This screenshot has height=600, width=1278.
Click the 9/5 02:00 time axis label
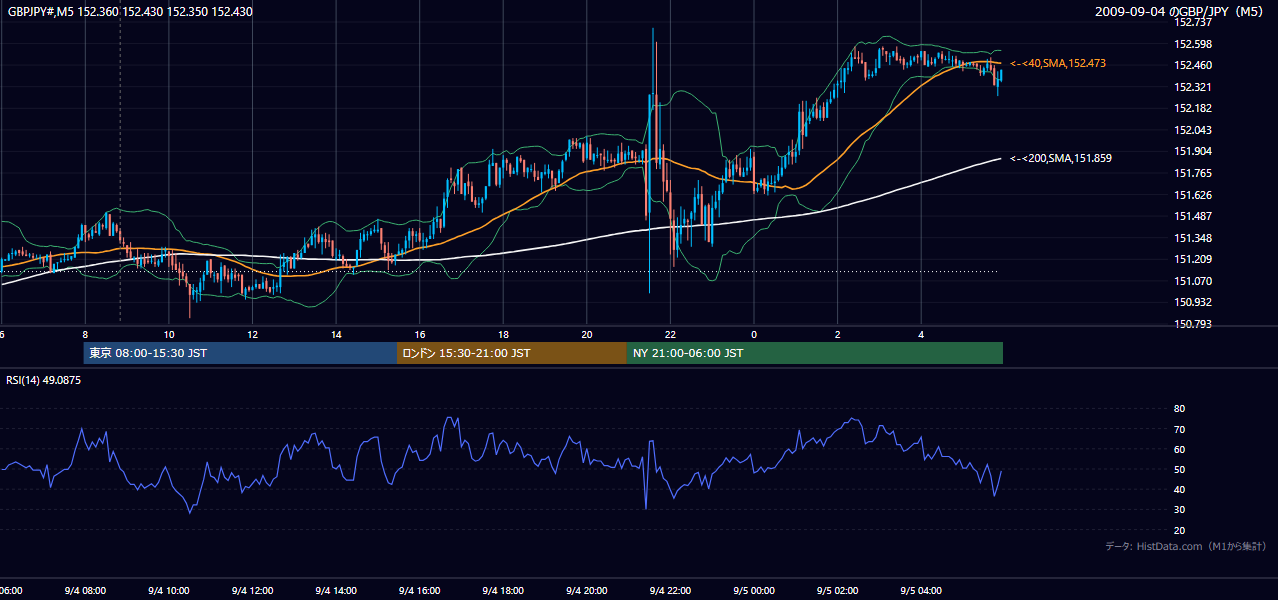coord(838,590)
